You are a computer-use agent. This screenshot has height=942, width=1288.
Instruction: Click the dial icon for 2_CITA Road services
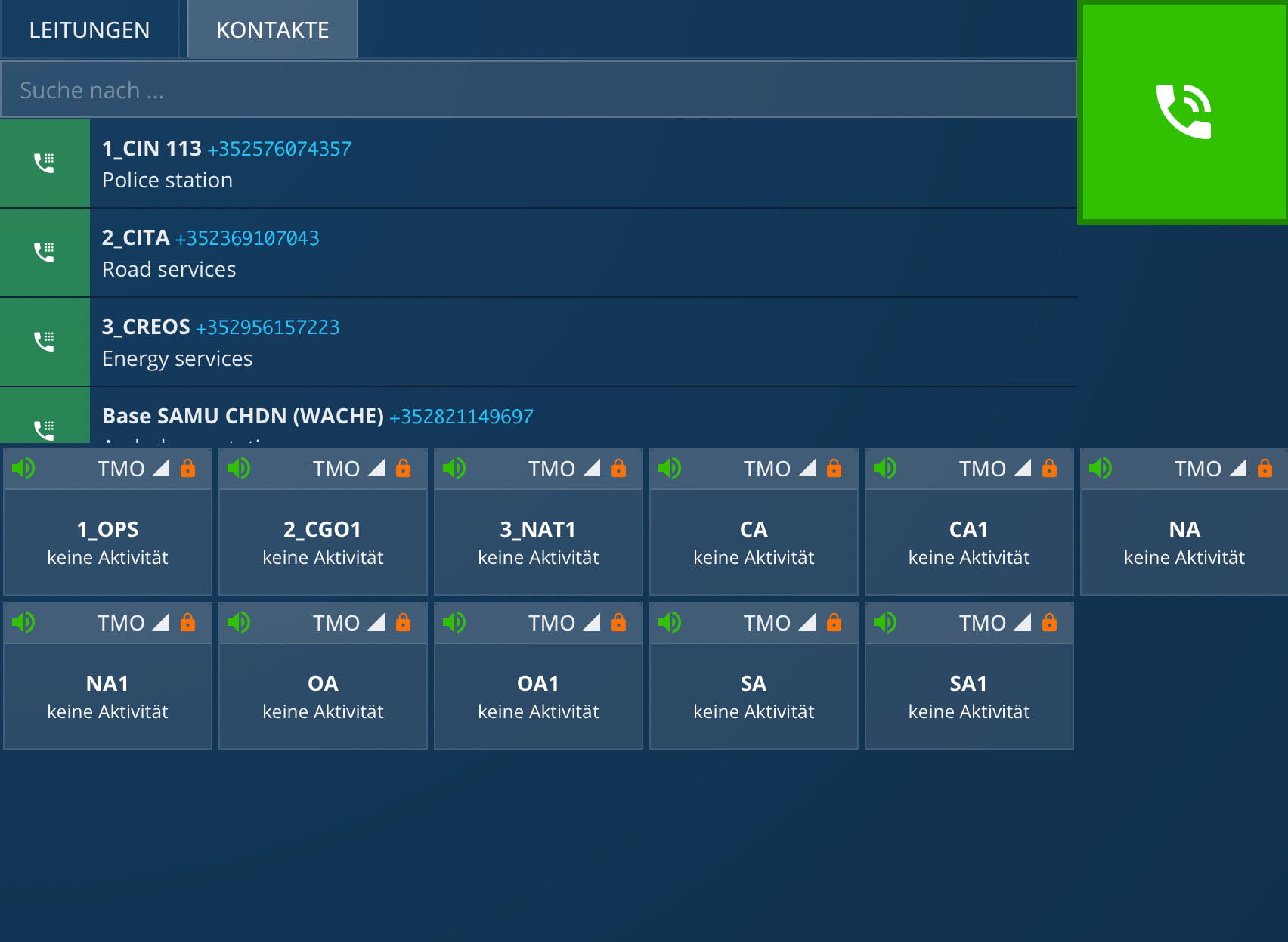pyautogui.click(x=45, y=253)
